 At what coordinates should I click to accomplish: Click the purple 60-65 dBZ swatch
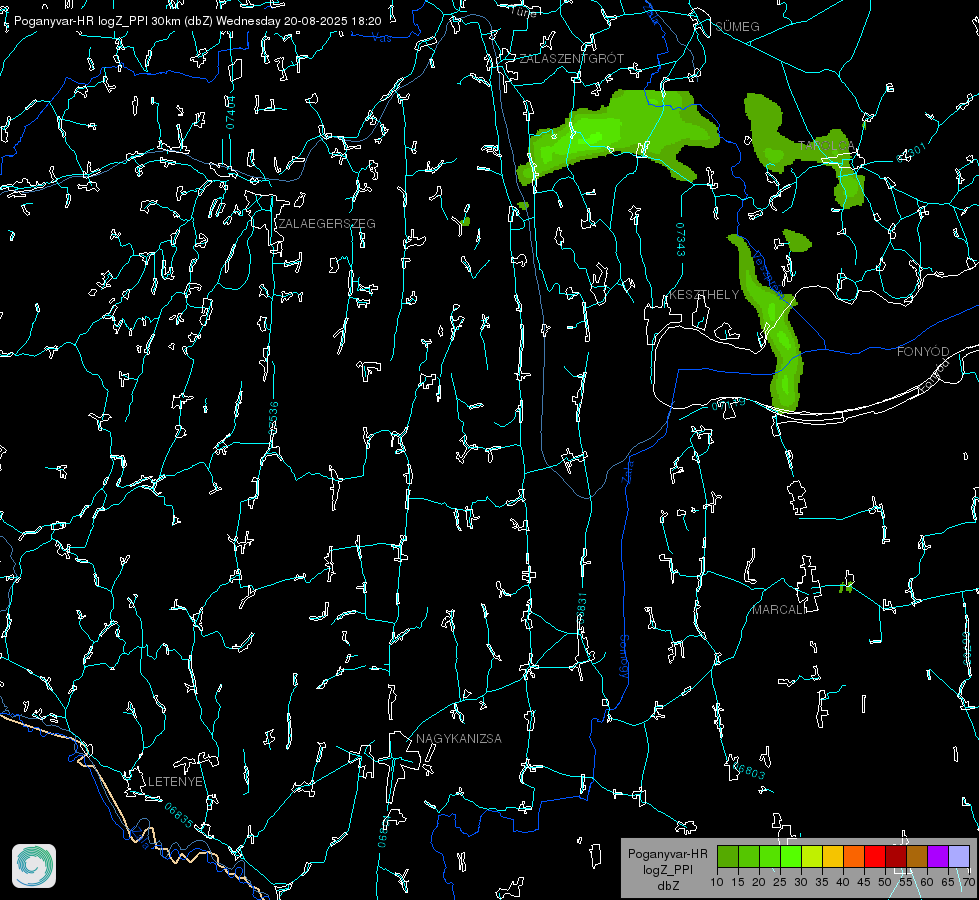point(938,856)
